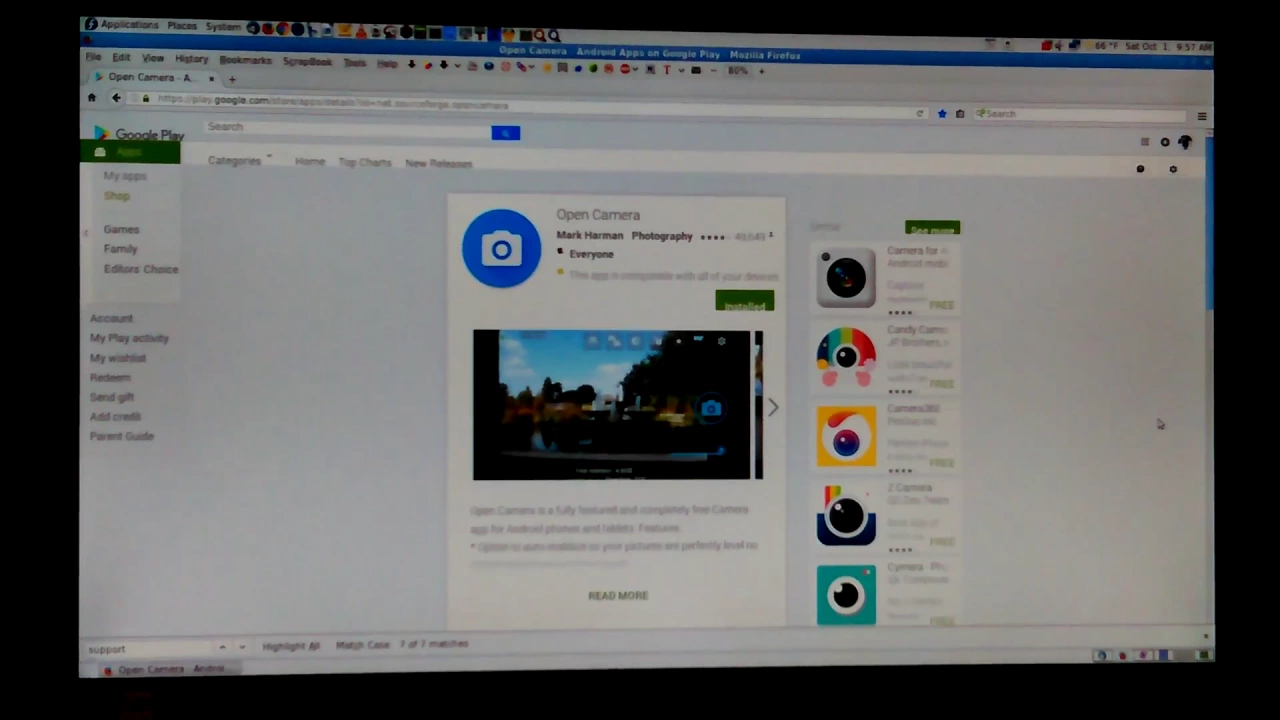Click the new tab plus button
This screenshot has width=1280, height=720.
[x=232, y=79]
